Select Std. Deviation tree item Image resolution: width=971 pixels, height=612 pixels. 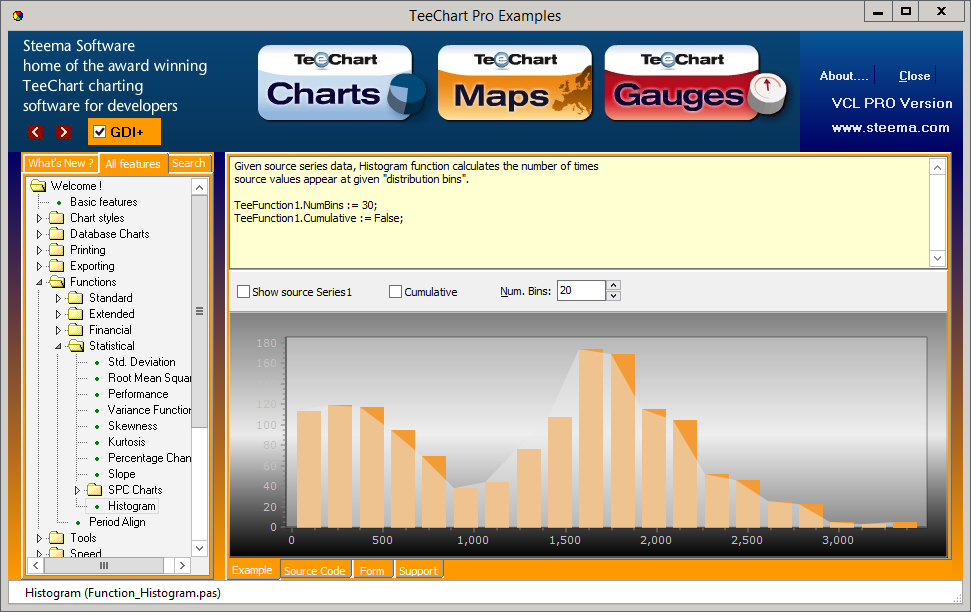[142, 362]
